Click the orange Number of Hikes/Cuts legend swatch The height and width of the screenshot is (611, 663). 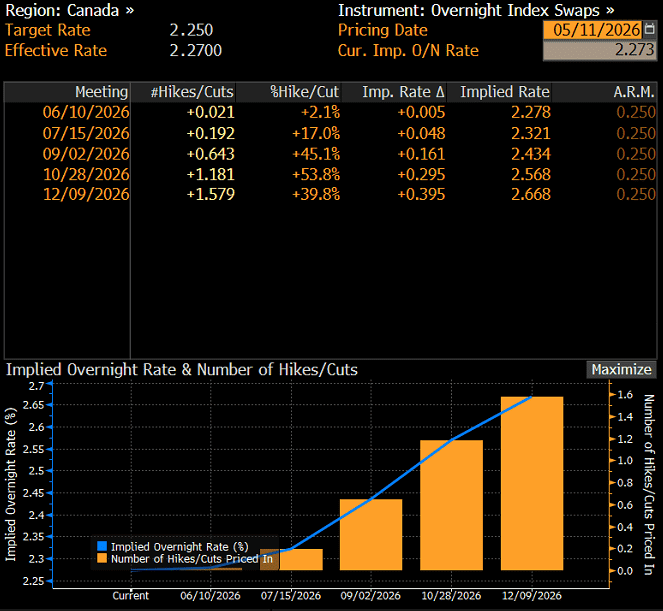tap(102, 558)
